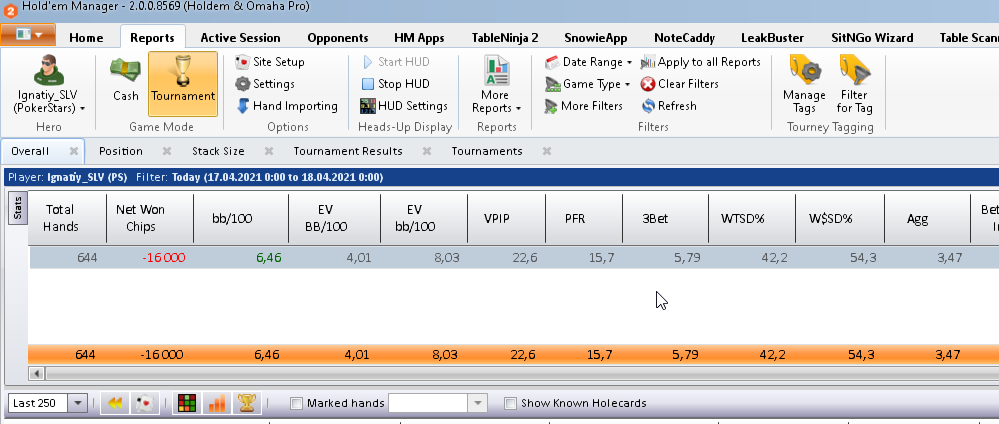
Task: Sort by Net Won Chips column
Action: [150, 218]
